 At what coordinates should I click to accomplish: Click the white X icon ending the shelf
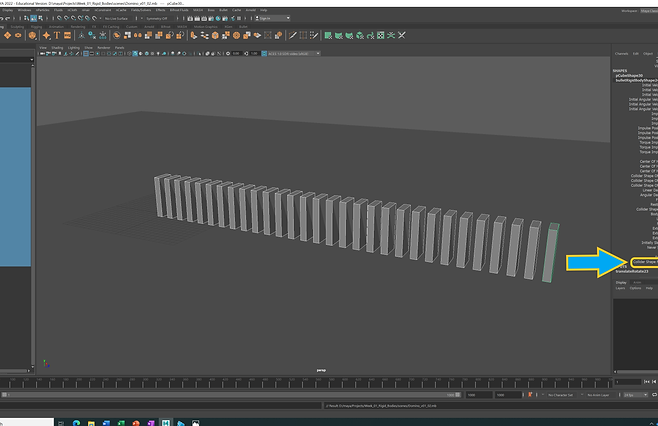(402, 35)
